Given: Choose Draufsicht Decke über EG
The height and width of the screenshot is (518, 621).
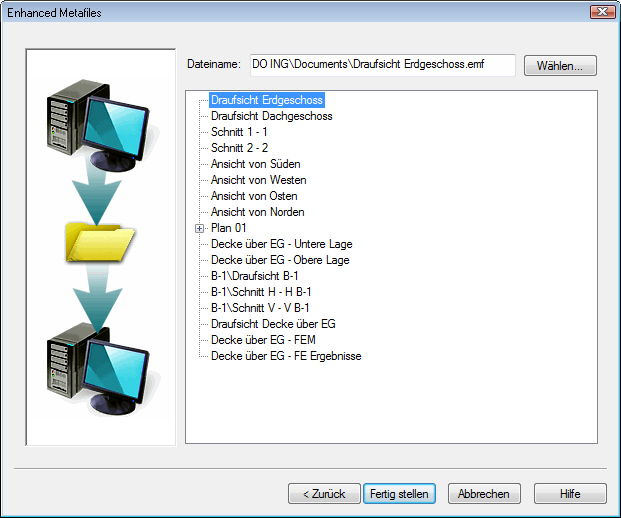Looking at the screenshot, I should [x=273, y=324].
